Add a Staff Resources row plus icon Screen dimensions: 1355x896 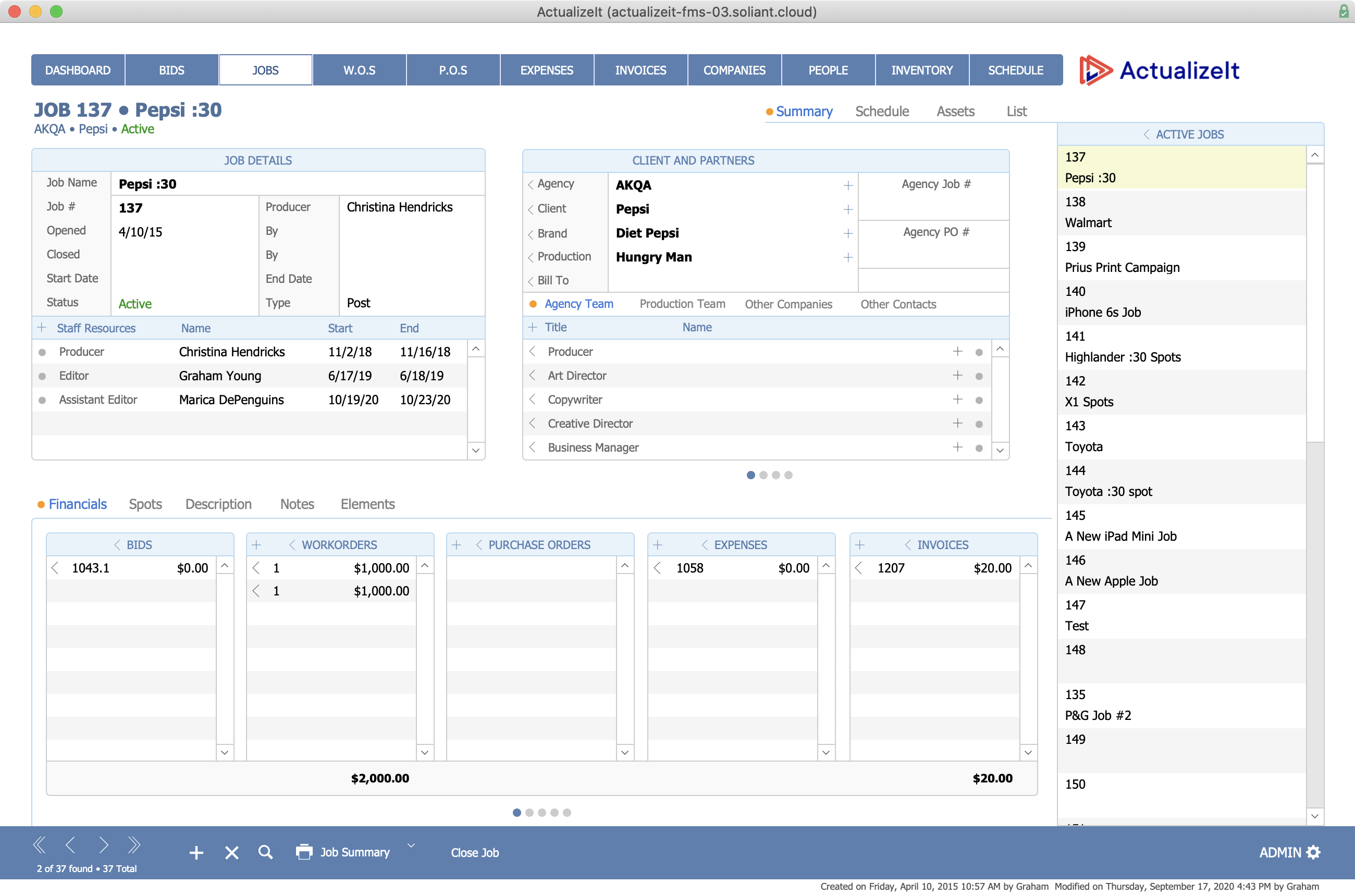coord(42,328)
